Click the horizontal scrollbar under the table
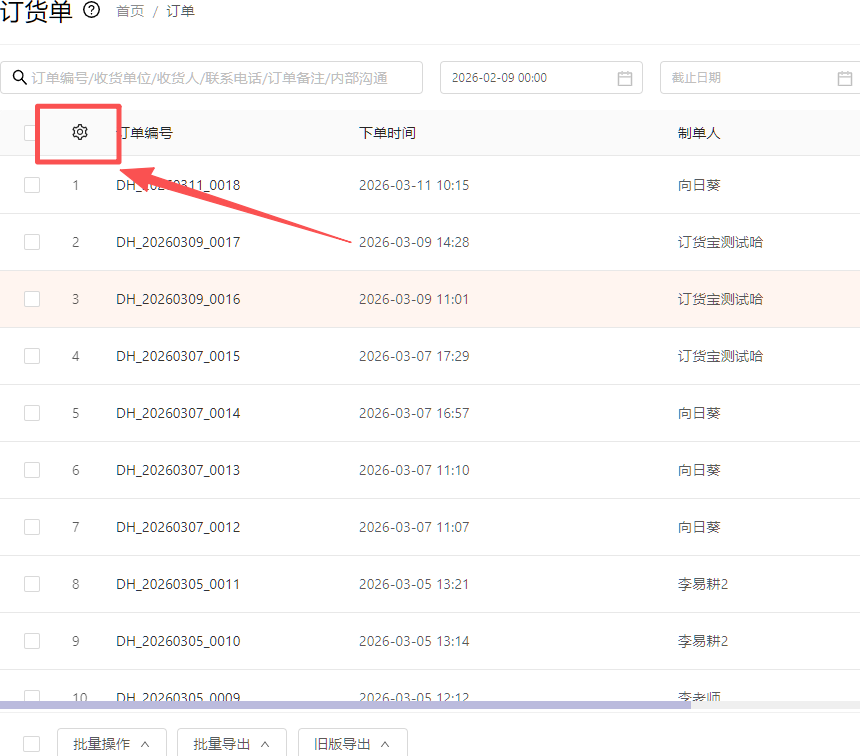860x756 pixels. 346,704
